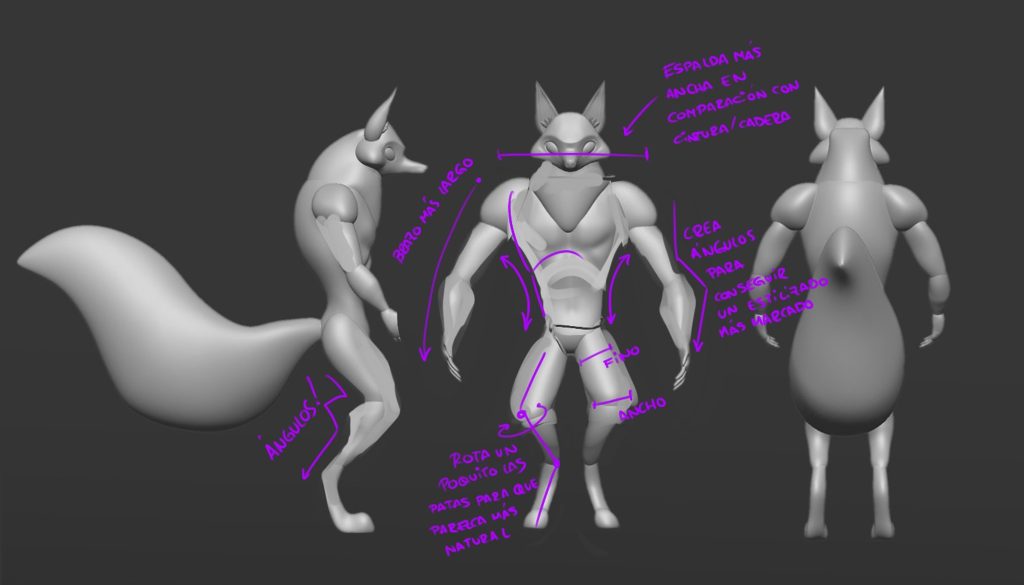Viewport: 1024px width, 585px height.
Task: Click the 'ÁNGULOS!' annotation near side leg
Action: (289, 422)
